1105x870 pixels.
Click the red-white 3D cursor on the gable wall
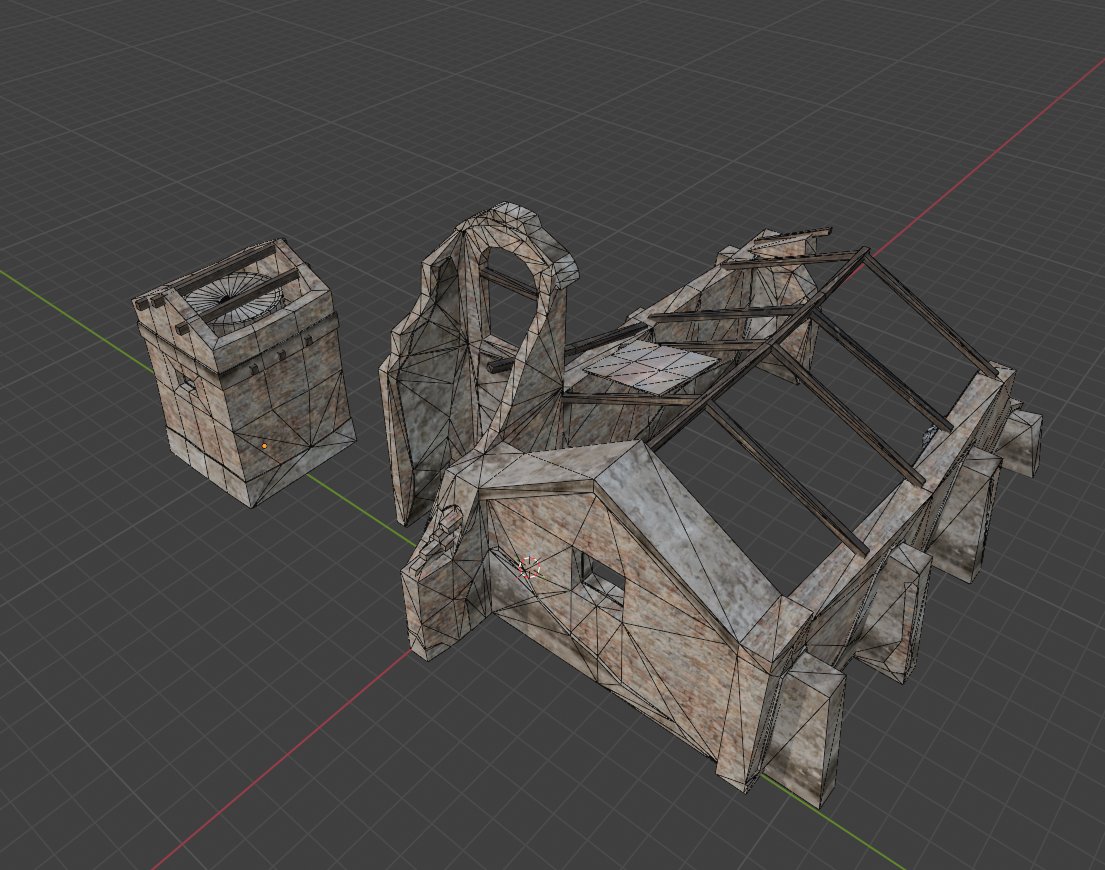point(529,566)
